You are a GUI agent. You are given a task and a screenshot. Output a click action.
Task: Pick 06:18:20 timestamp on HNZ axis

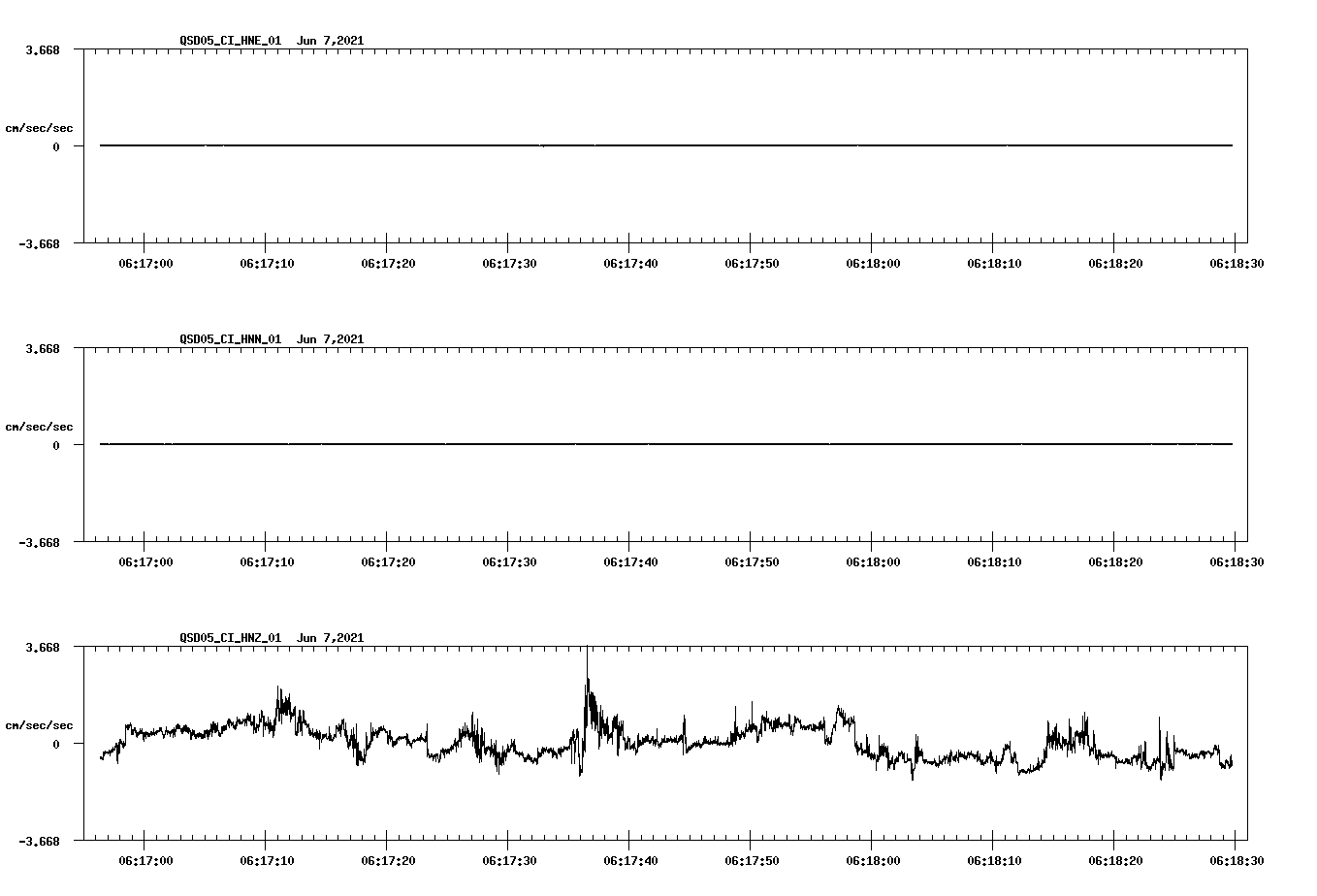[x=1115, y=860]
